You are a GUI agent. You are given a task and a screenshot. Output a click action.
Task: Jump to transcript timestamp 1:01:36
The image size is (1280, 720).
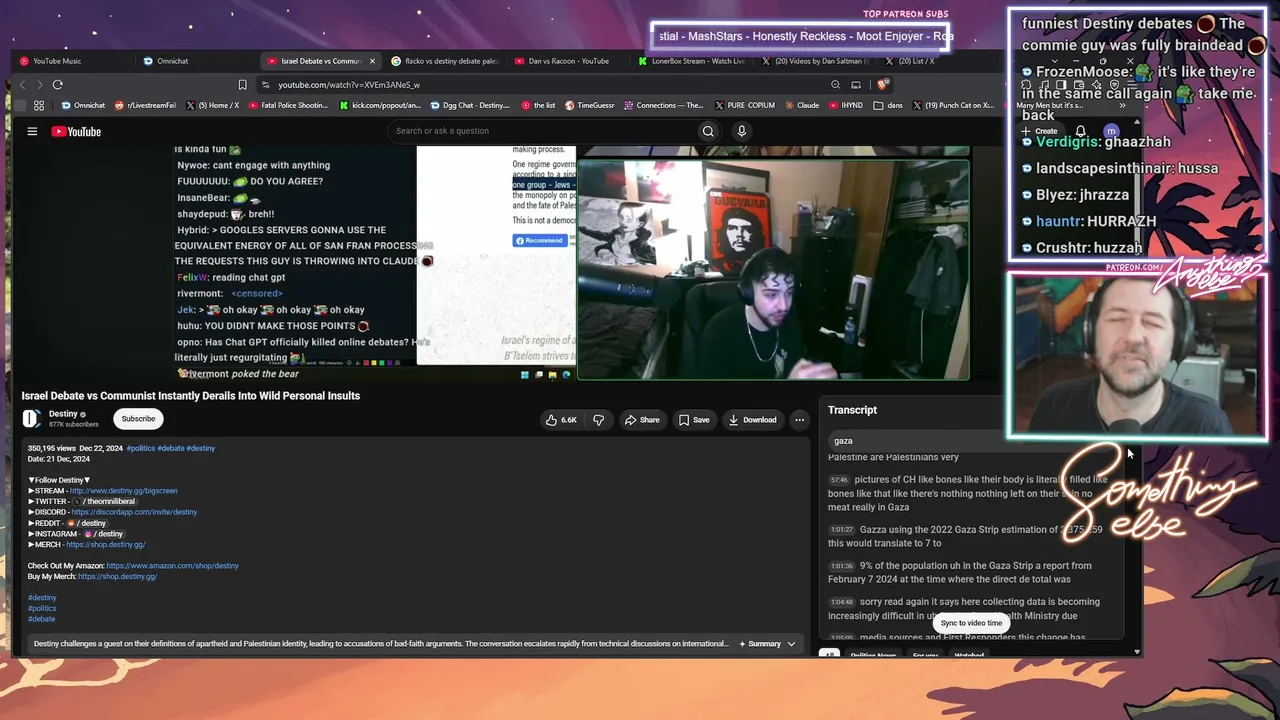click(x=842, y=566)
